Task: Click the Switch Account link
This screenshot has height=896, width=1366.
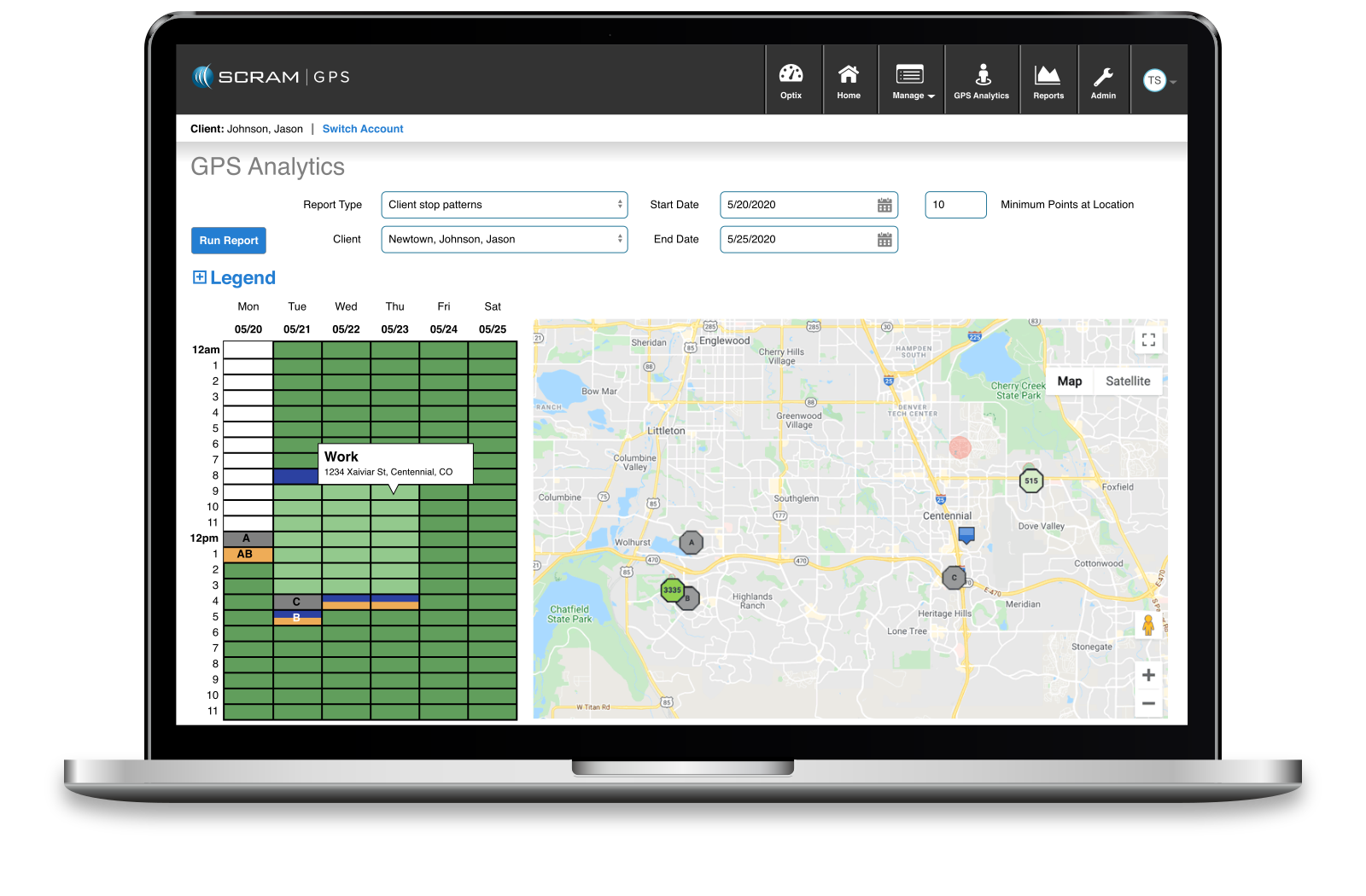Action: tap(362, 128)
